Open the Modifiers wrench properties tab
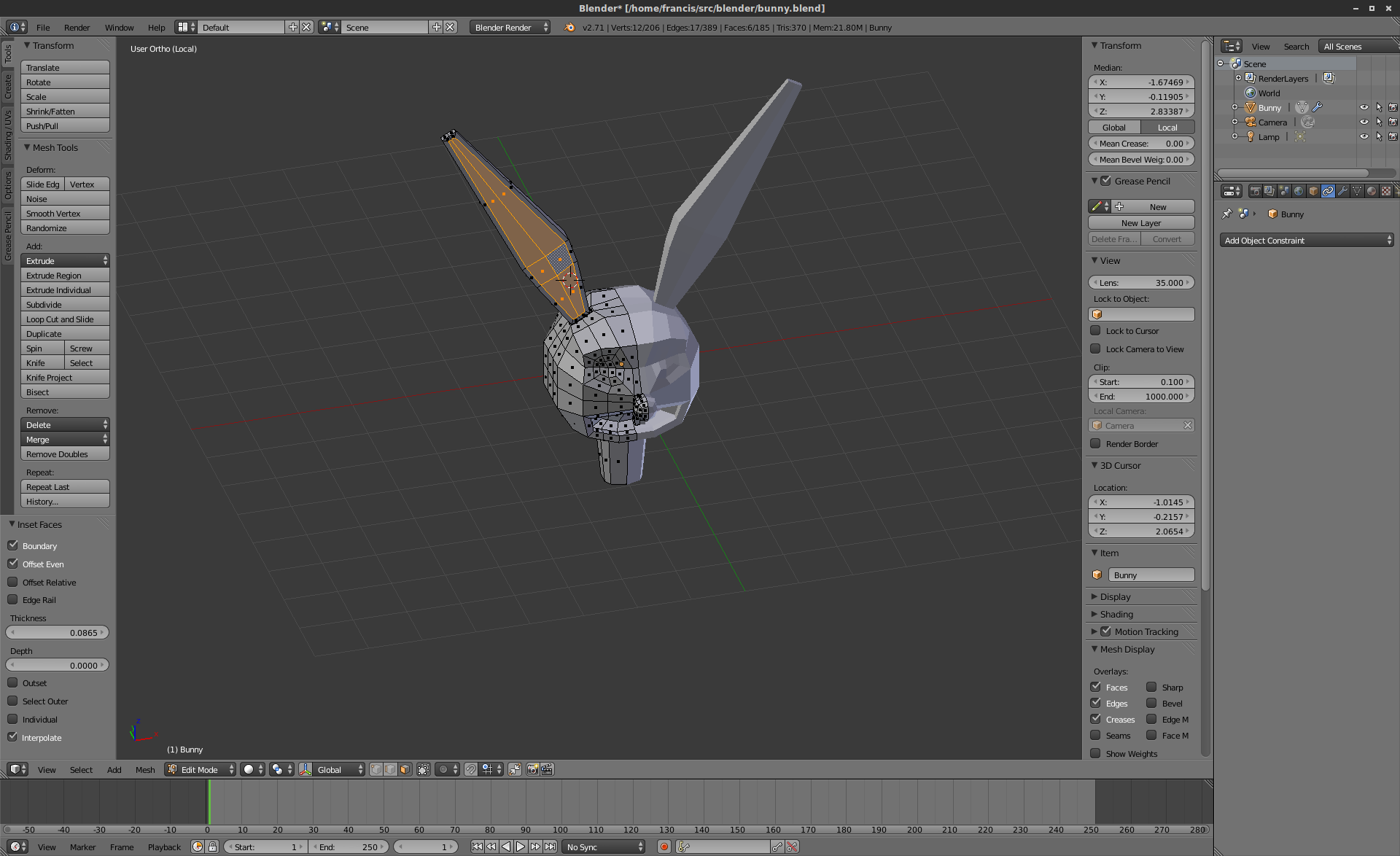1400x856 pixels. pos(1342,191)
